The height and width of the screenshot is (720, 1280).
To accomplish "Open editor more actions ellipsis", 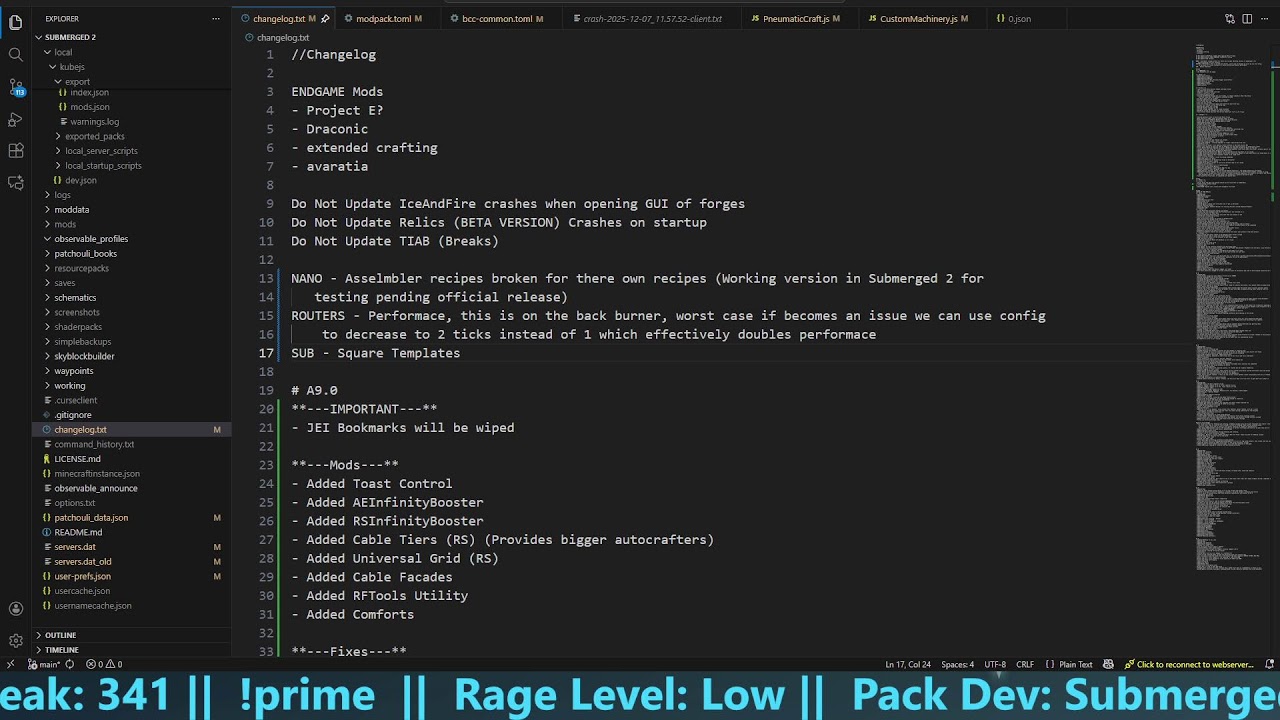I will tap(1264, 19).
